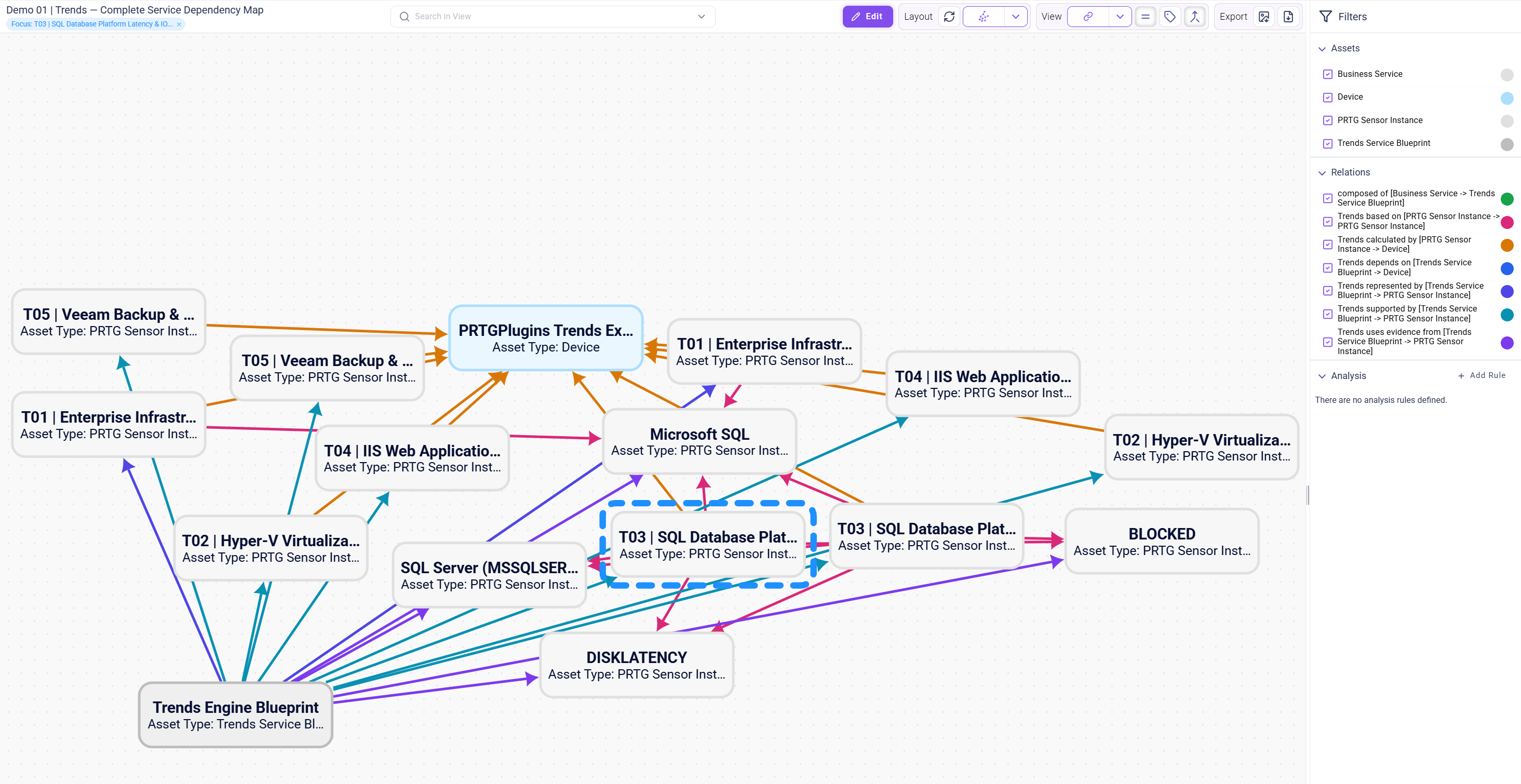
Task: Toggle the 'composed of' relation checkbox
Action: [x=1327, y=198]
